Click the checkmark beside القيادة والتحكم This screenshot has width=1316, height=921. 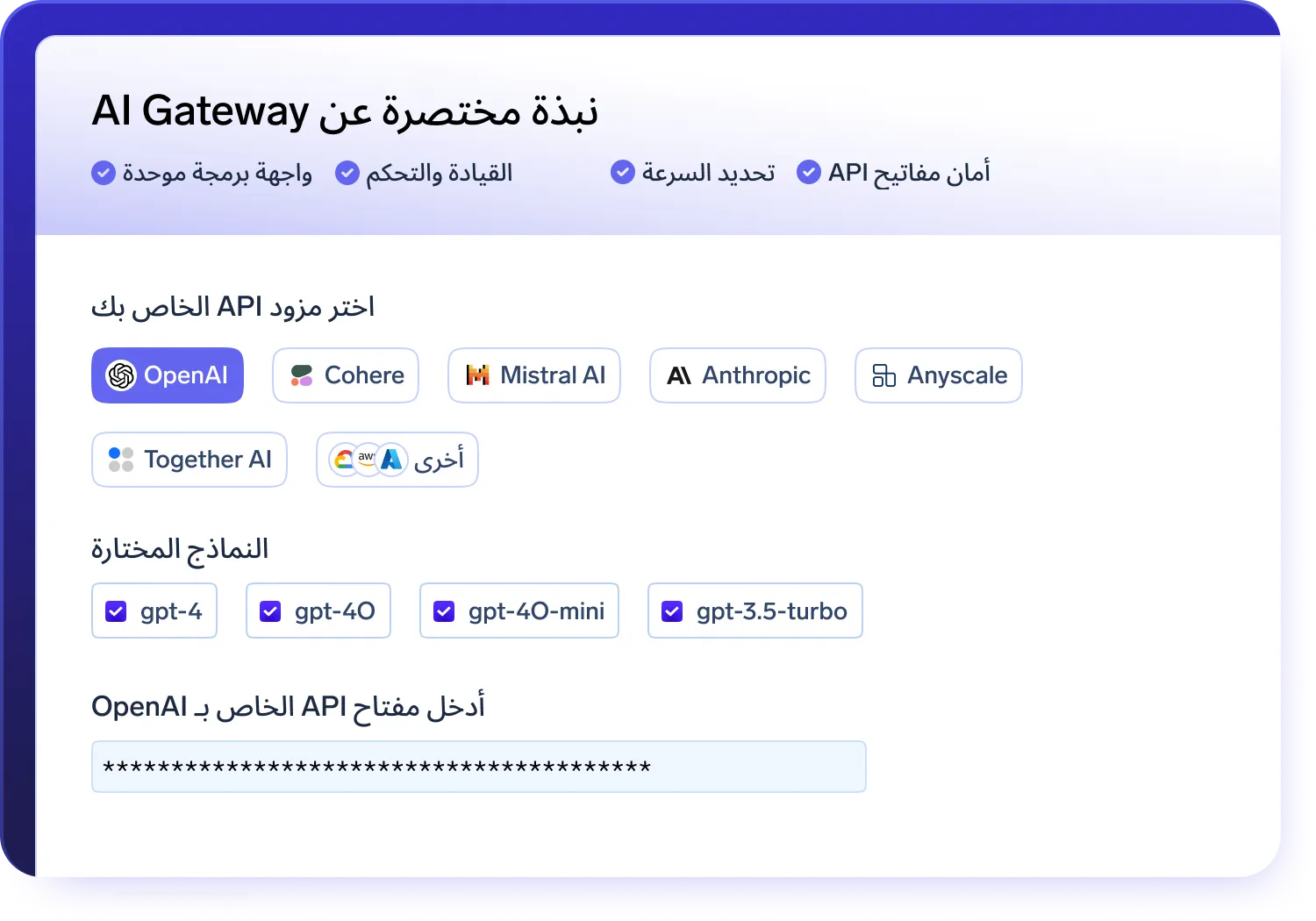pyautogui.click(x=347, y=173)
